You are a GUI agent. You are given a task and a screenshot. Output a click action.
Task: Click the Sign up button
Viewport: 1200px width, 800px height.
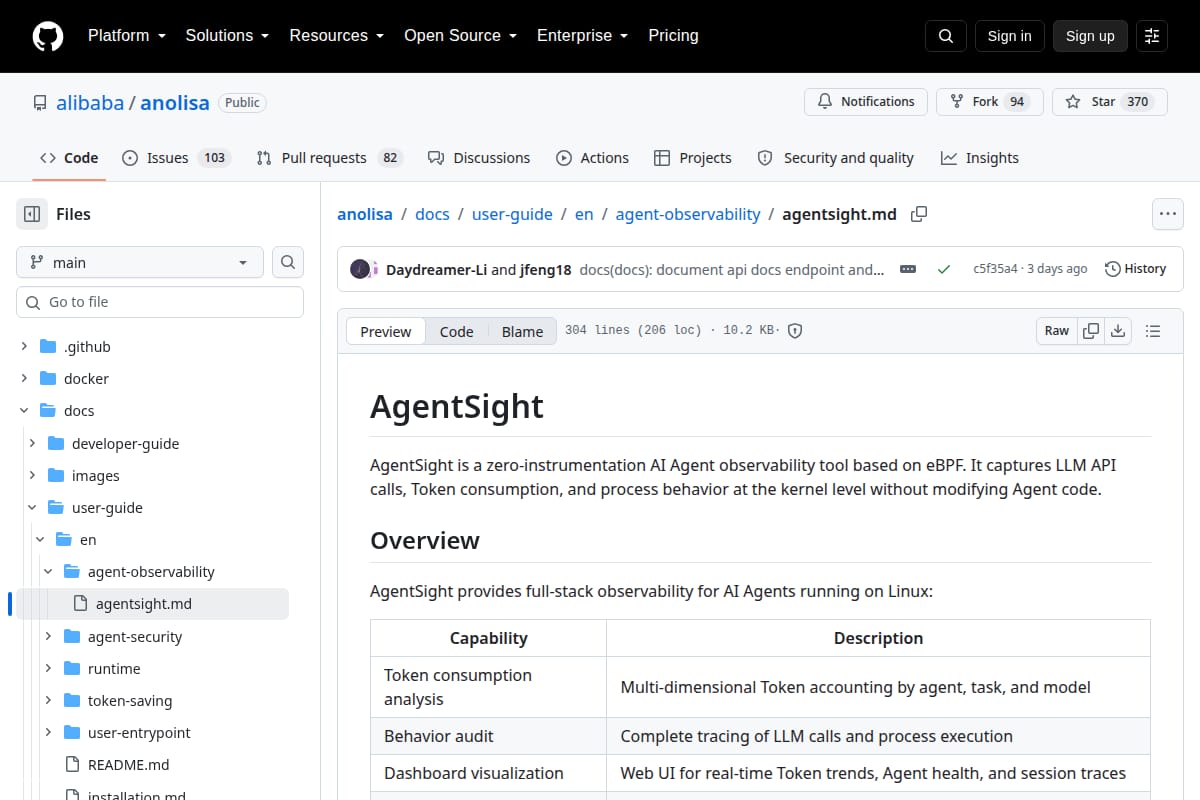1090,36
